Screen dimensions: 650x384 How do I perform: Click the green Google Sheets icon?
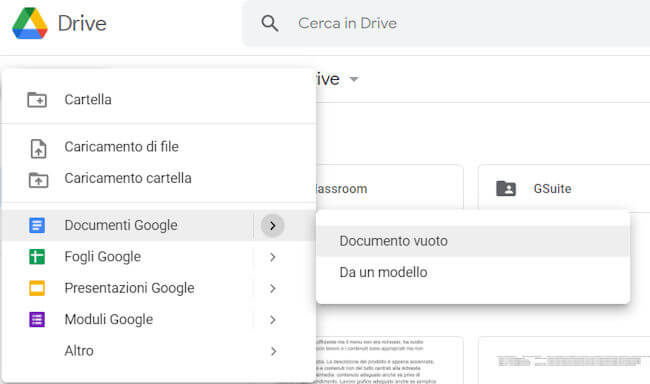pos(37,257)
